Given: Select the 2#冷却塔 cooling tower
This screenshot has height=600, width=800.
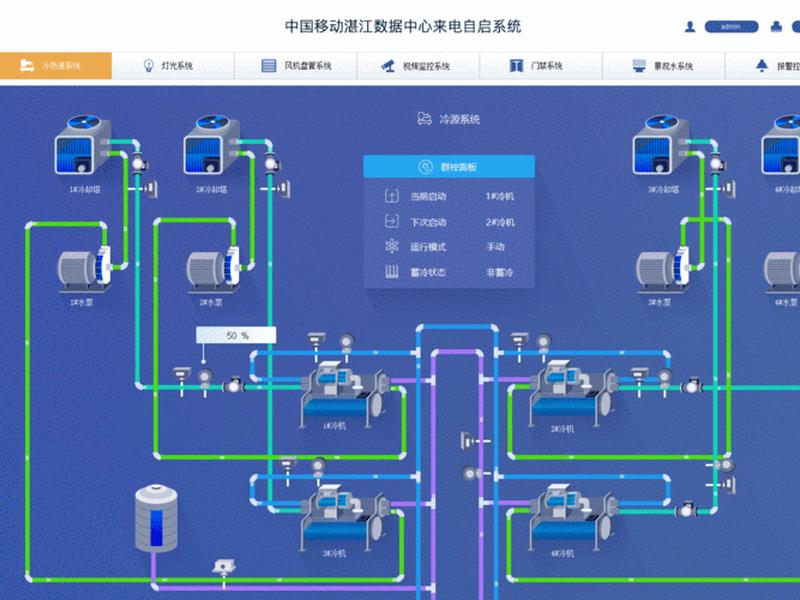Looking at the screenshot, I should [211, 144].
